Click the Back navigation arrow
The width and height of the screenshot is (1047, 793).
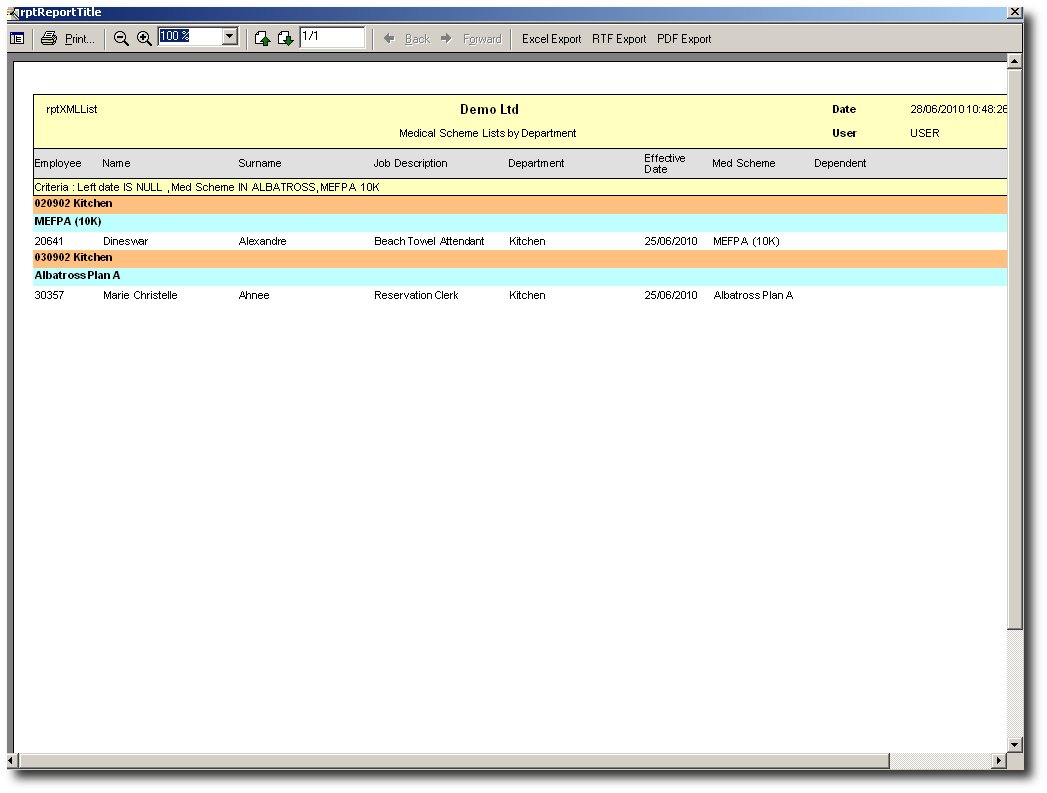tap(407, 39)
